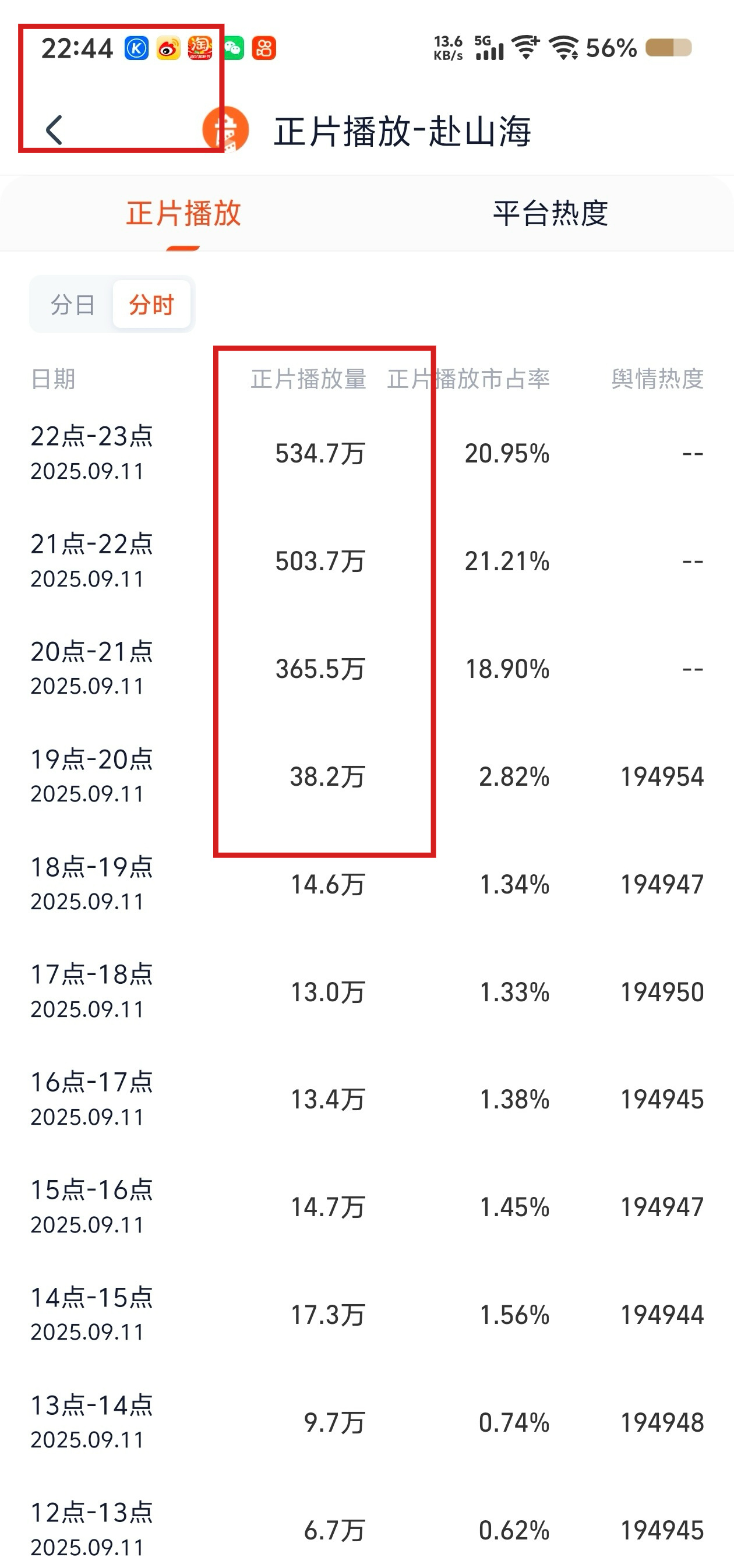The height and width of the screenshot is (1568, 734).
Task: Select the 正片播放 tab
Action: pos(184,214)
